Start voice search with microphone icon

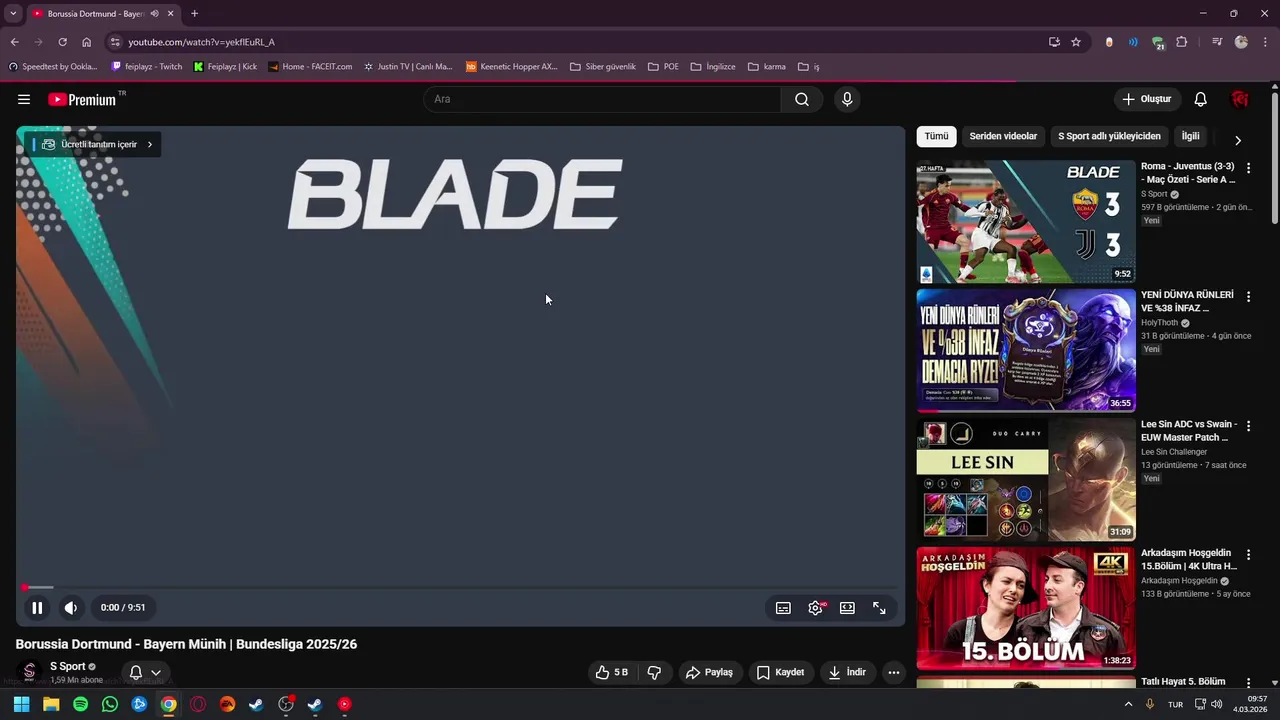[847, 99]
